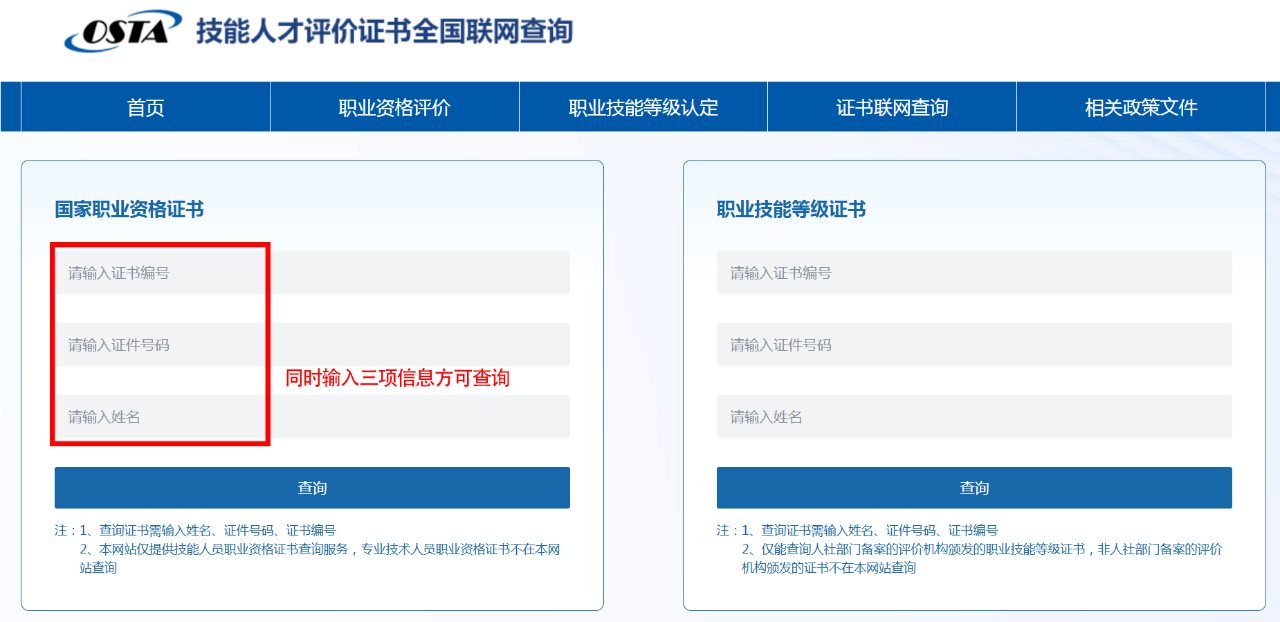Screen dimensions: 1280x622
Task: Click the site title 技能人才评价证书全国联网查询
Action: pos(384,31)
